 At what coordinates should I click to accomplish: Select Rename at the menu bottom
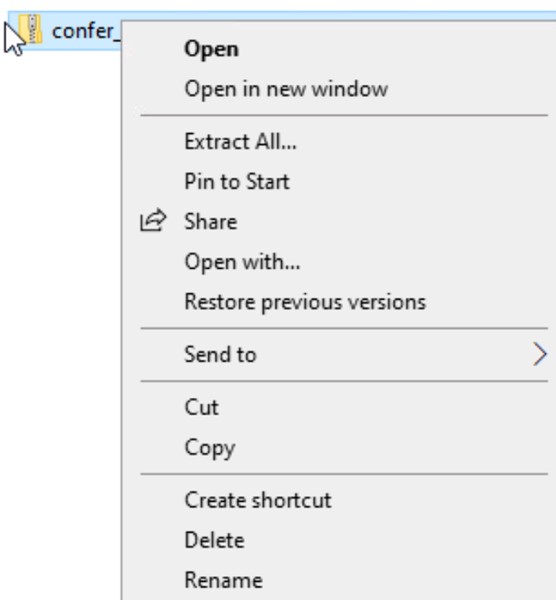(223, 580)
